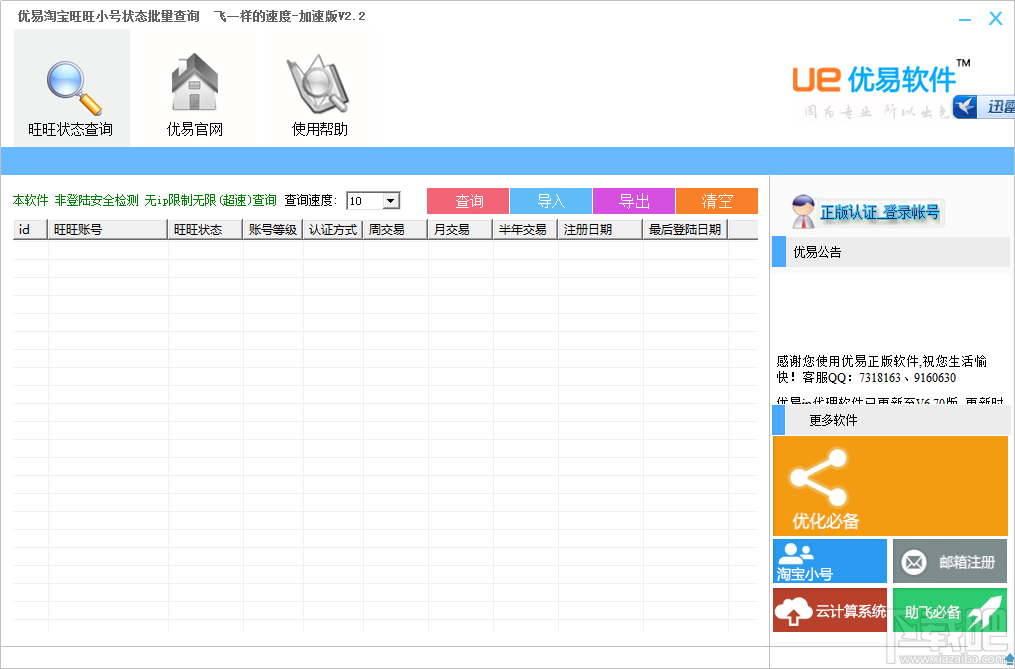Open the 邮箱注册 tile
This screenshot has height=669, width=1015.
[950, 561]
